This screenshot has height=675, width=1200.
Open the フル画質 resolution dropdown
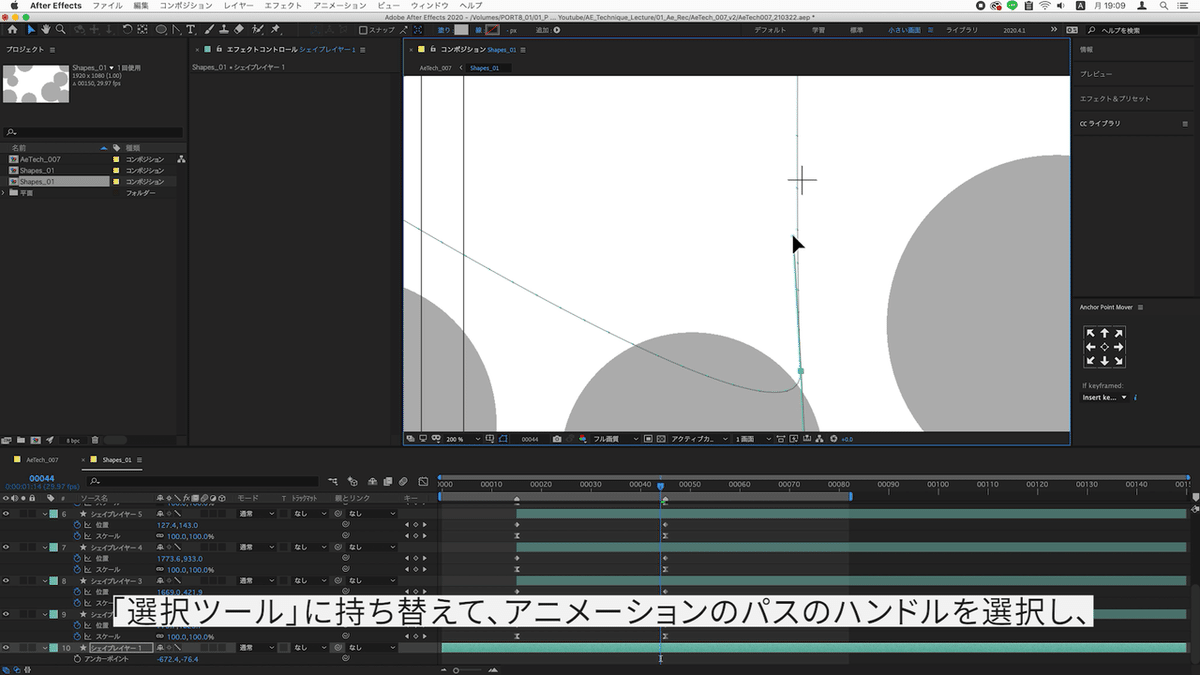[x=614, y=439]
